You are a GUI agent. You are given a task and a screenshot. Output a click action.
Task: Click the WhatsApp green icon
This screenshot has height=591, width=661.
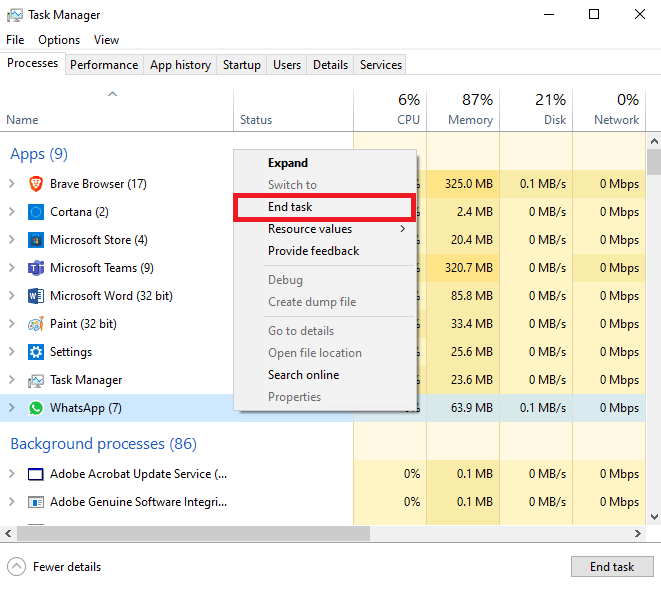(36, 408)
